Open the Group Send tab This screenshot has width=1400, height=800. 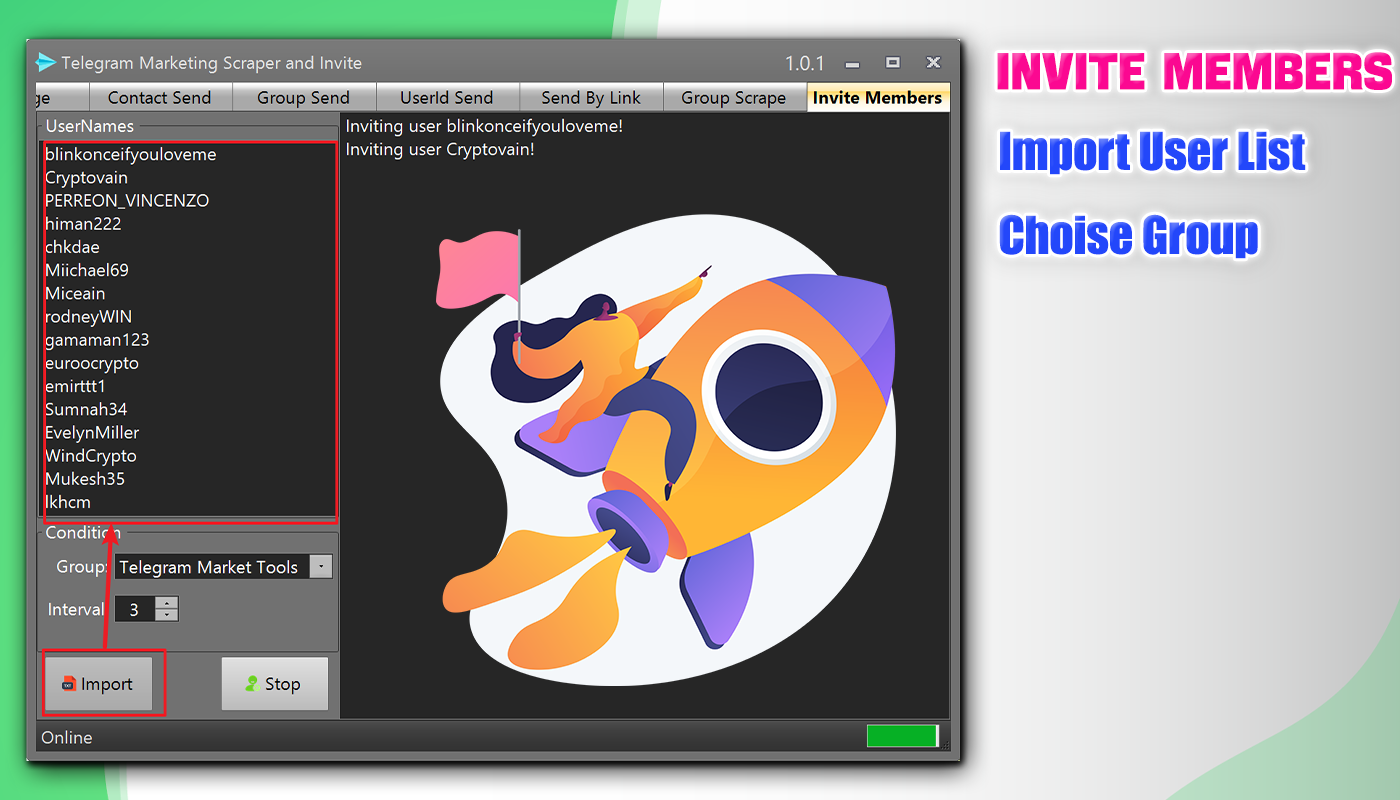coord(303,97)
